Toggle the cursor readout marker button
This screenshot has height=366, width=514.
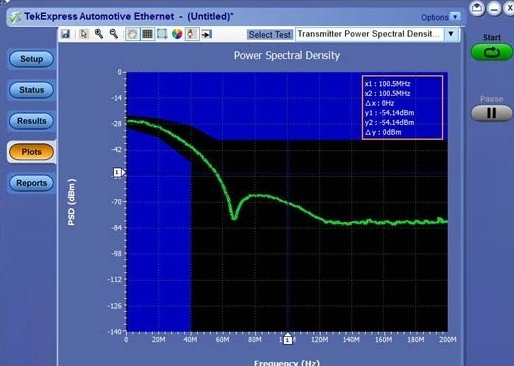tap(192, 34)
